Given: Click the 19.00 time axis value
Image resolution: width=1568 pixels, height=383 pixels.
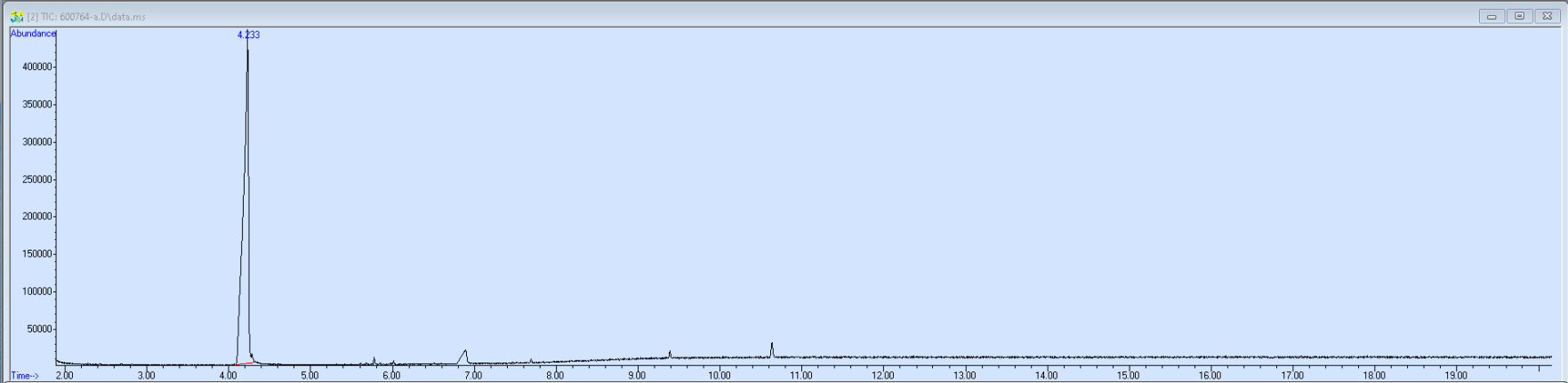Looking at the screenshot, I should [x=1455, y=376].
